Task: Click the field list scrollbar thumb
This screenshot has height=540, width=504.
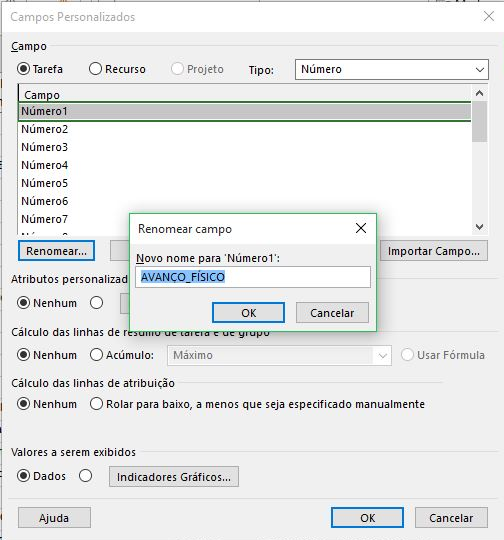Action: click(x=479, y=122)
